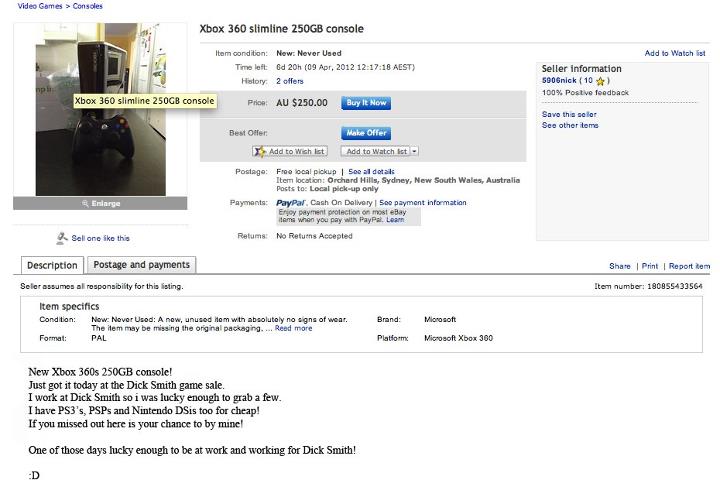Click the PayPal logo in Payments
Viewport: 720px width, 480px height.
tap(290, 203)
